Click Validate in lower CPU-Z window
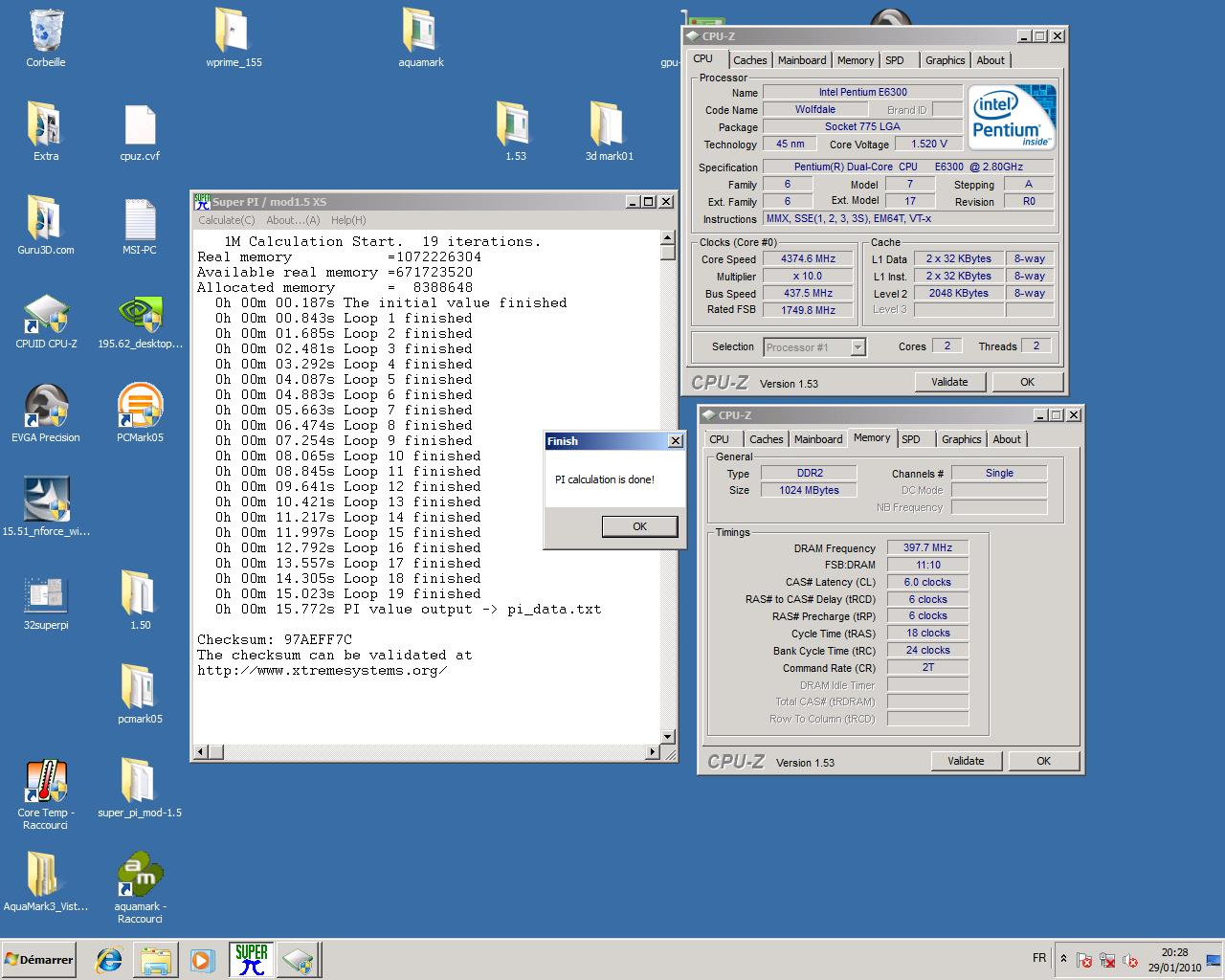 point(966,761)
